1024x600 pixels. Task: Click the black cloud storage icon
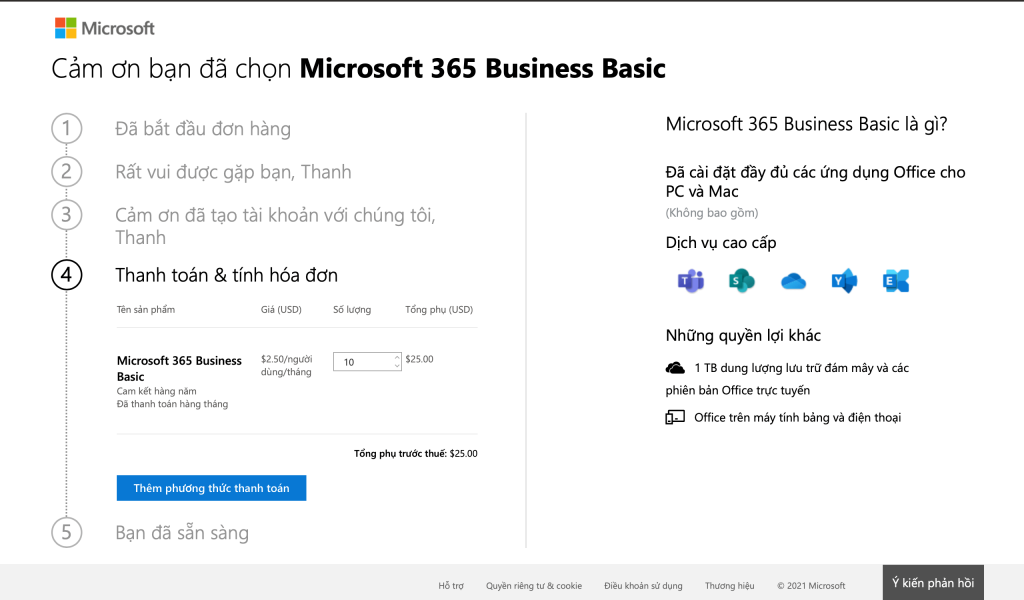tap(675, 368)
